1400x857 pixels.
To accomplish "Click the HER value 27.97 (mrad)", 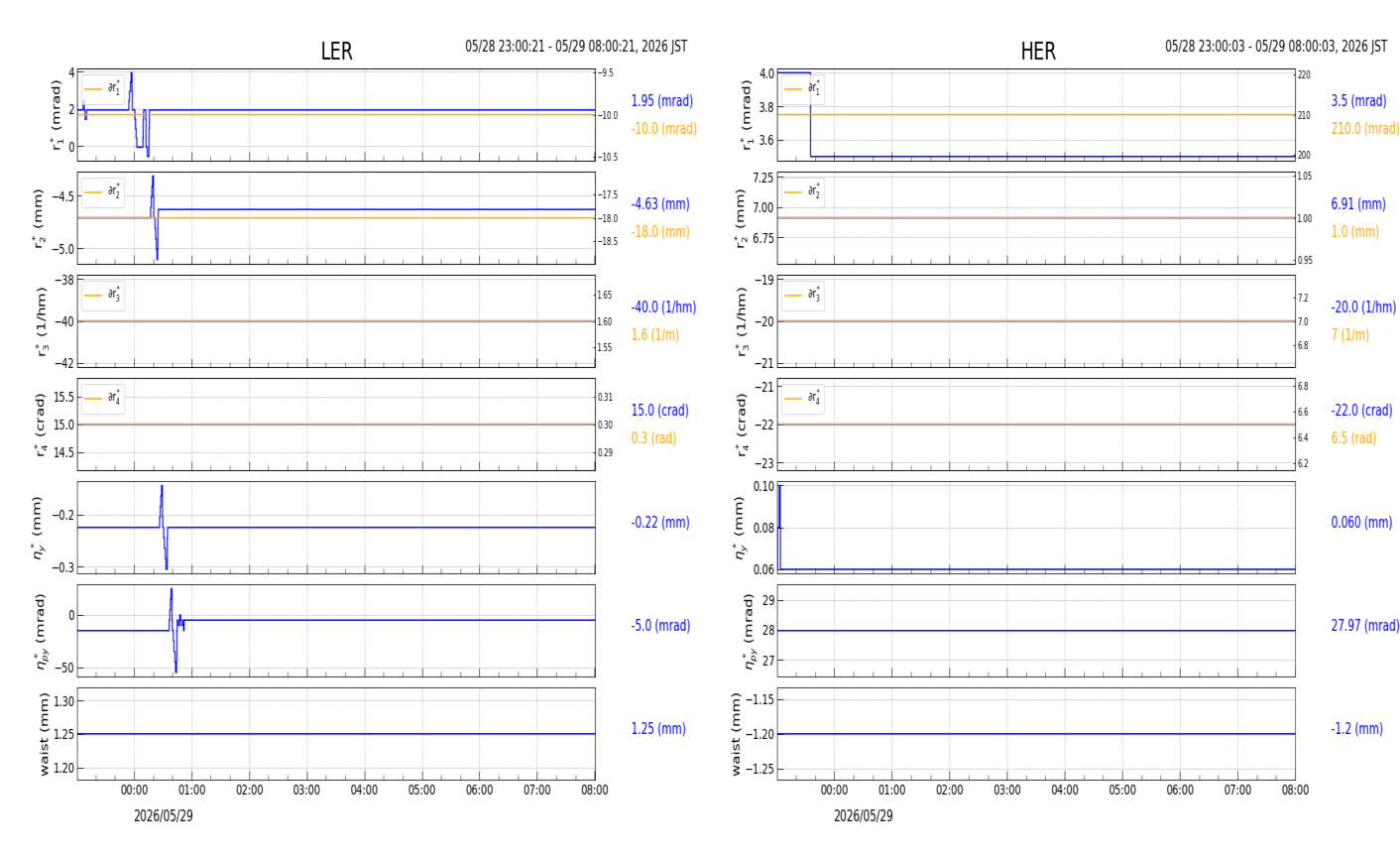I will 1365,626.
